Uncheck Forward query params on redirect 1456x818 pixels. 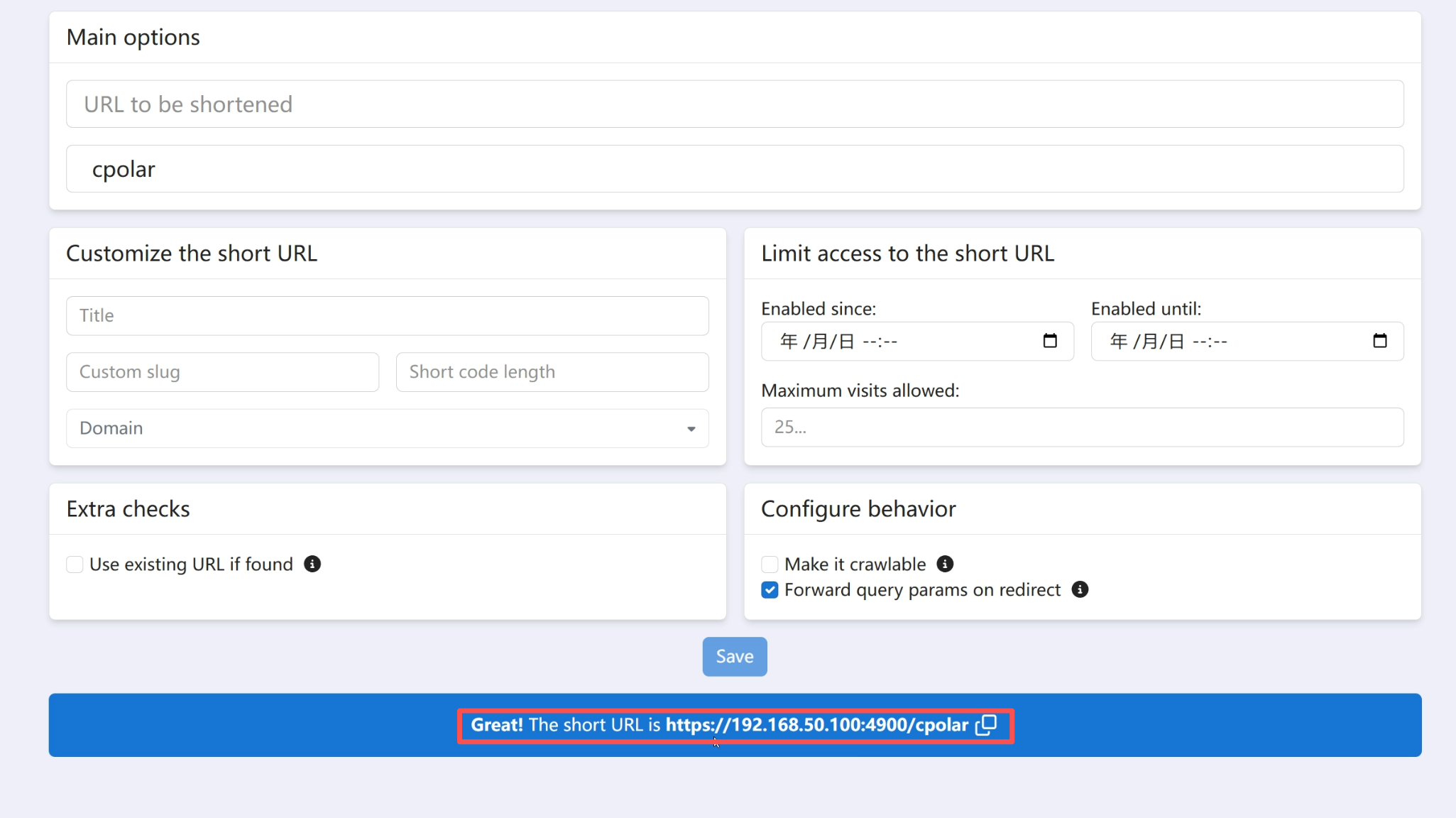click(x=770, y=590)
